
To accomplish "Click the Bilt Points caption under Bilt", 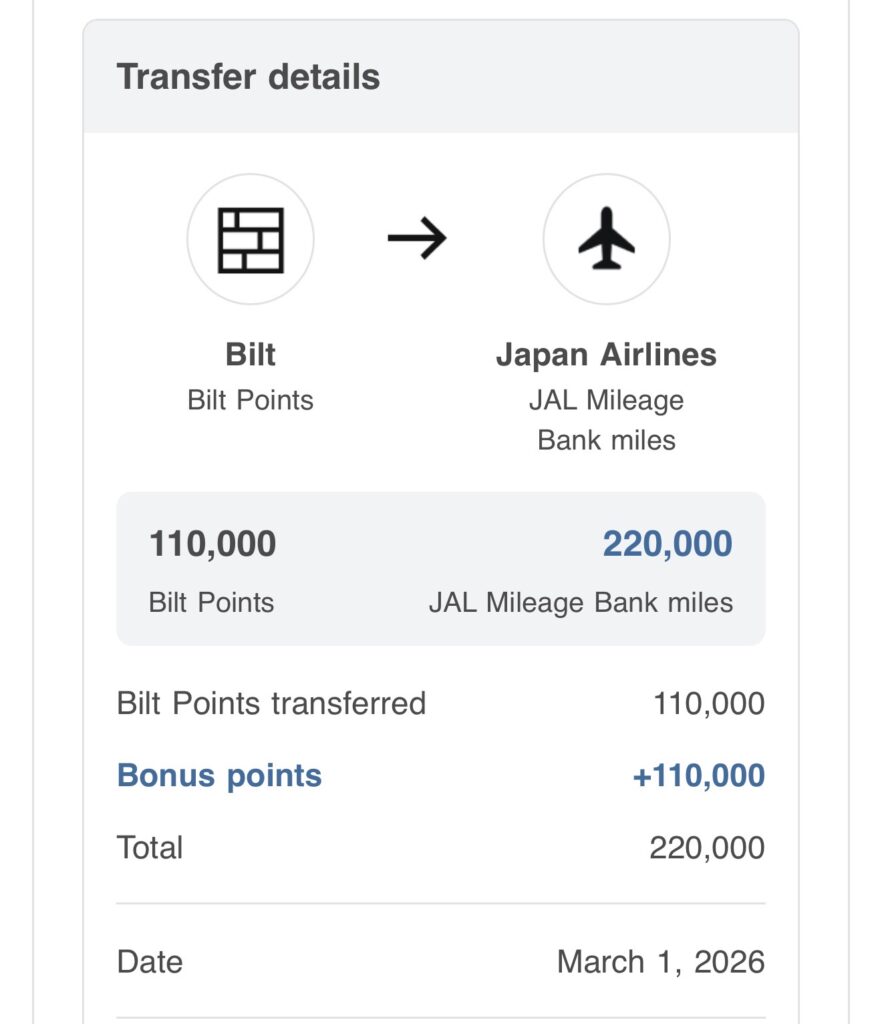I will point(250,400).
